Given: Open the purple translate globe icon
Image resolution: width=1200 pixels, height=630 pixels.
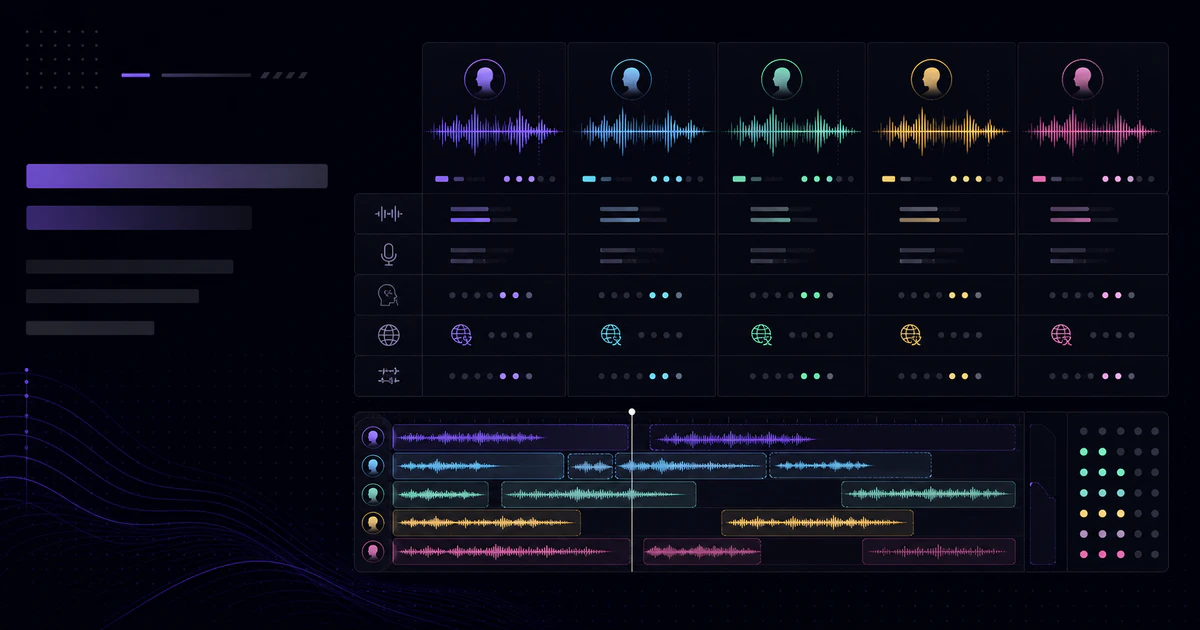Looking at the screenshot, I should pyautogui.click(x=461, y=335).
